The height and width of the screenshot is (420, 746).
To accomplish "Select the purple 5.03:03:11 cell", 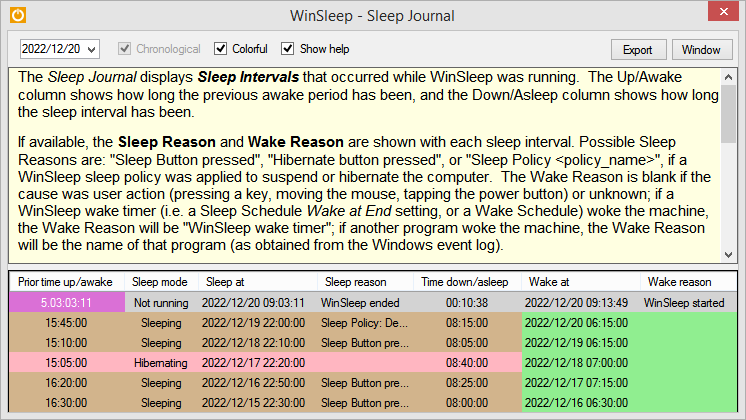I will coord(67,303).
